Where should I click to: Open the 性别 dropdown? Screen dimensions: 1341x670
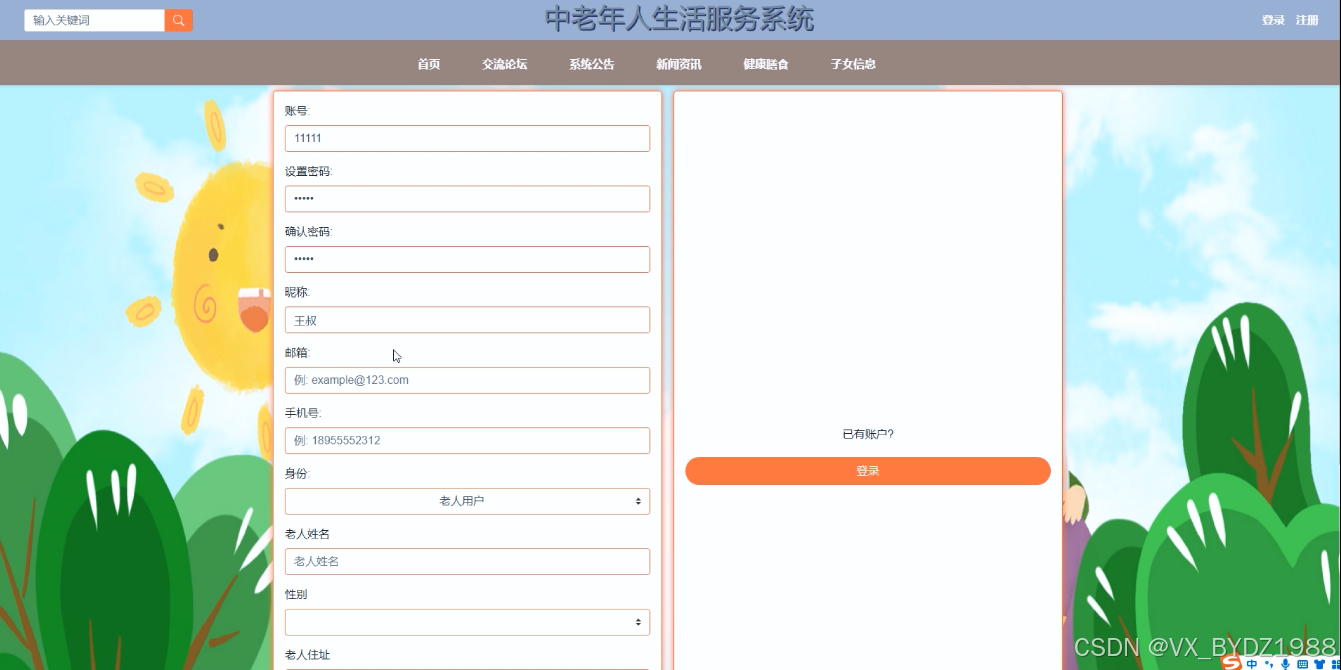click(467, 622)
